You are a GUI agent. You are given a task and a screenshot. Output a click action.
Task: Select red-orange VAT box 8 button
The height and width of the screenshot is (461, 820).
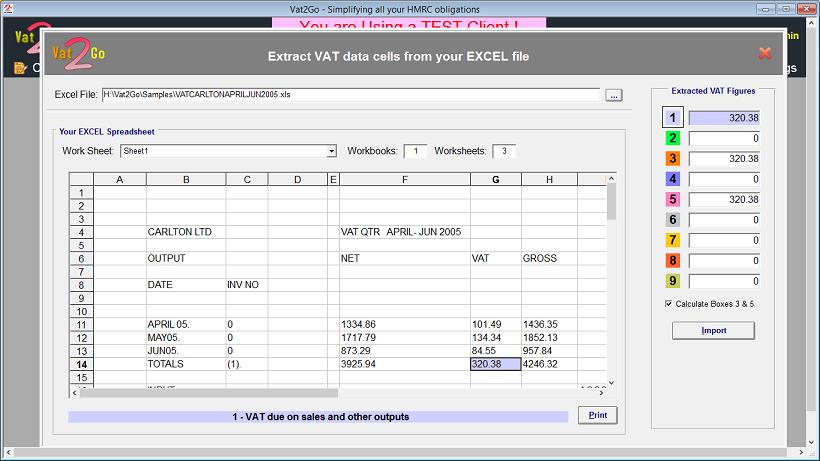(673, 260)
